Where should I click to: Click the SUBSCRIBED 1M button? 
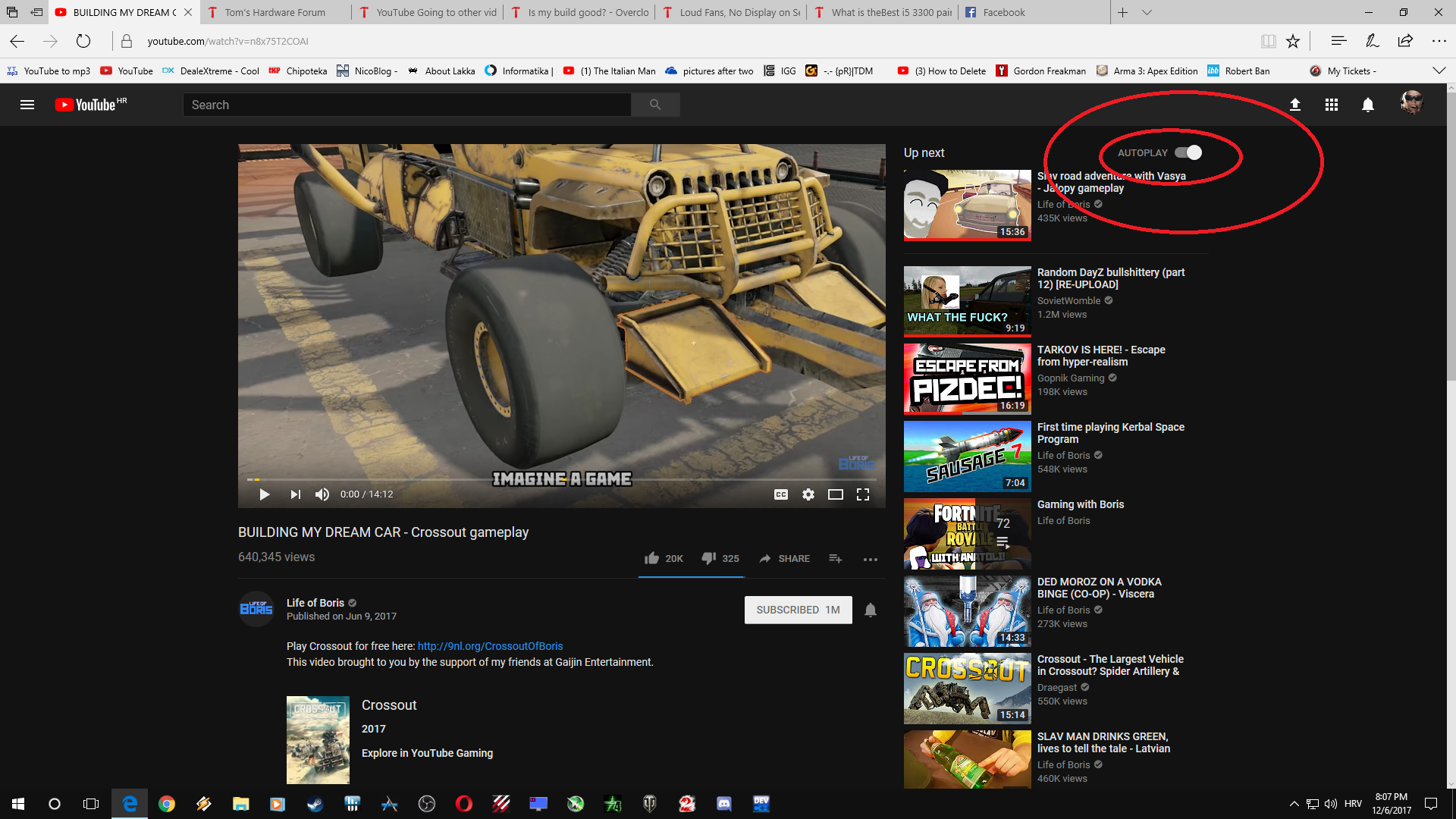[798, 610]
